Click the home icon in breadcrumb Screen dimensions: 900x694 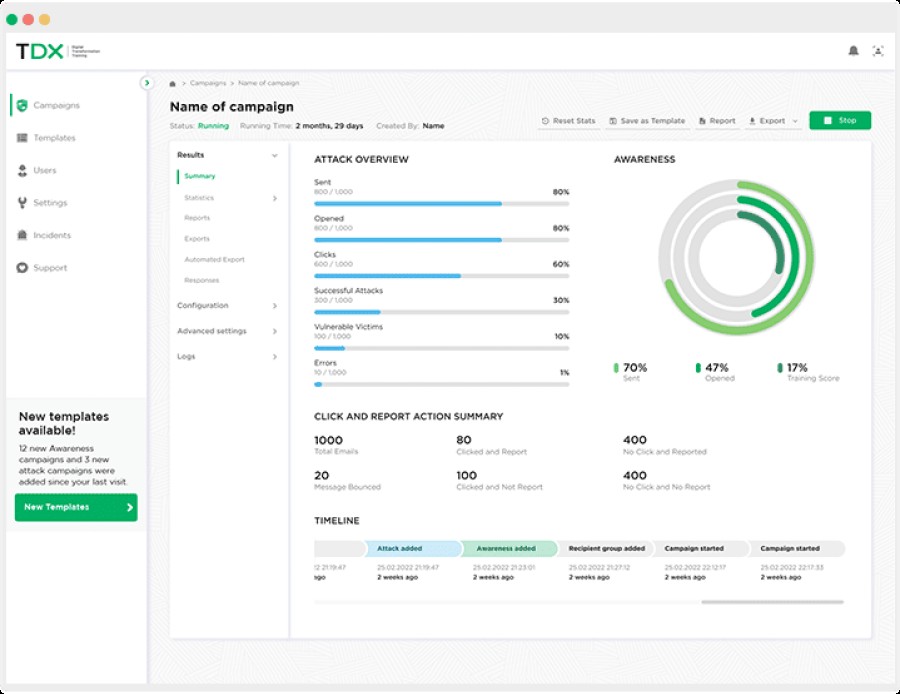pyautogui.click(x=173, y=84)
